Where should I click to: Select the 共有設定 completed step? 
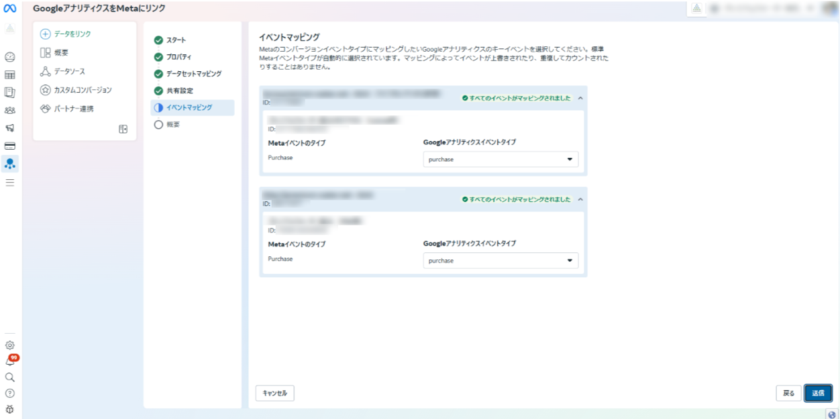(x=158, y=91)
